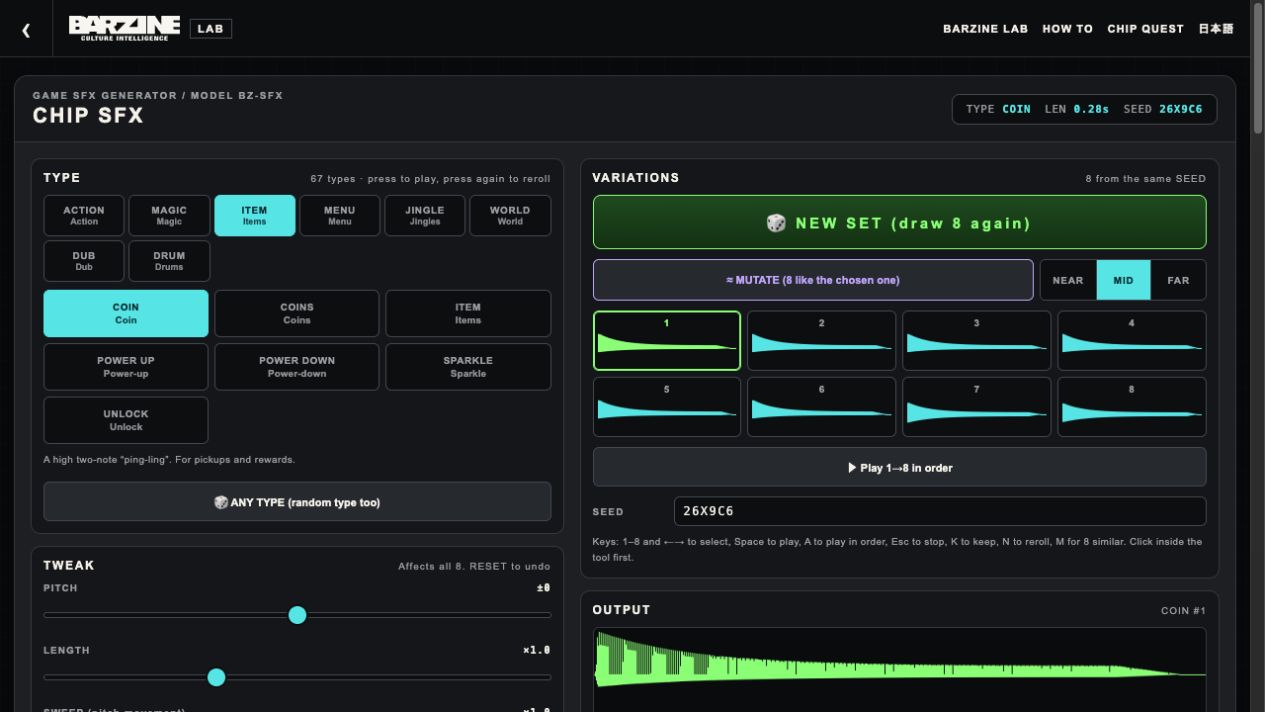Set mutation distance to NEAR
Screen dimensions: 1265x712
pyautogui.click(x=1068, y=280)
